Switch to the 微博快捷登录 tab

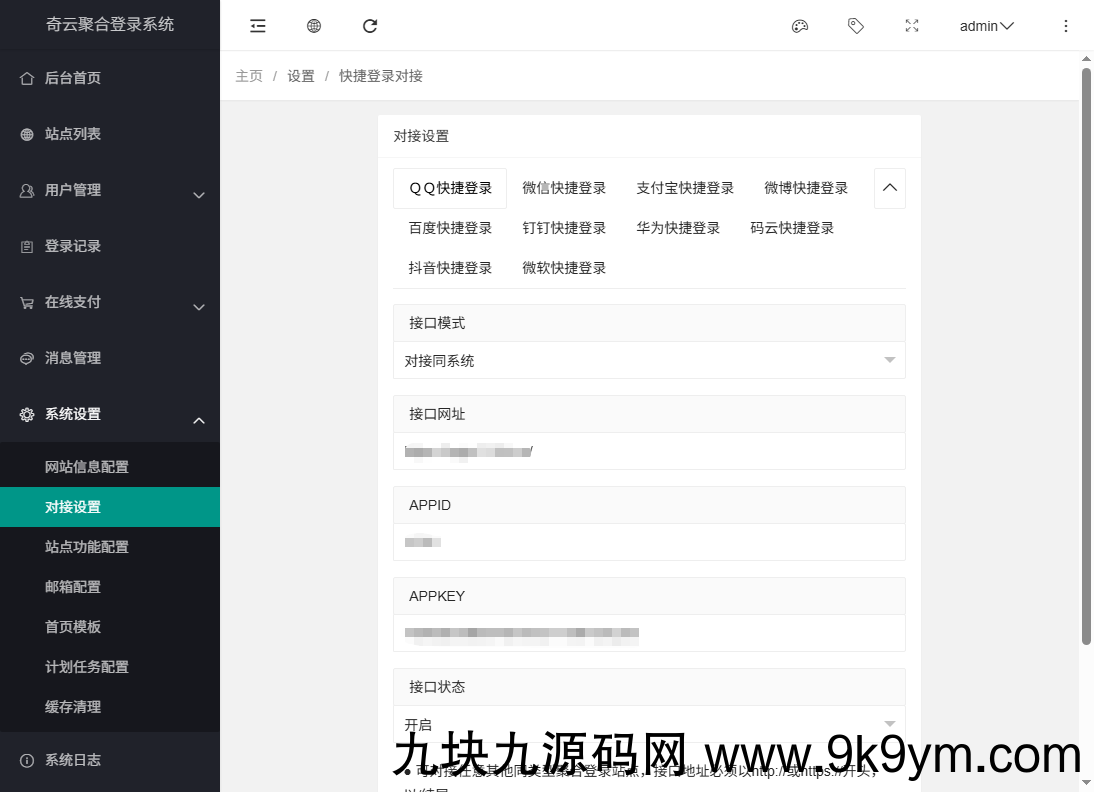[806, 188]
